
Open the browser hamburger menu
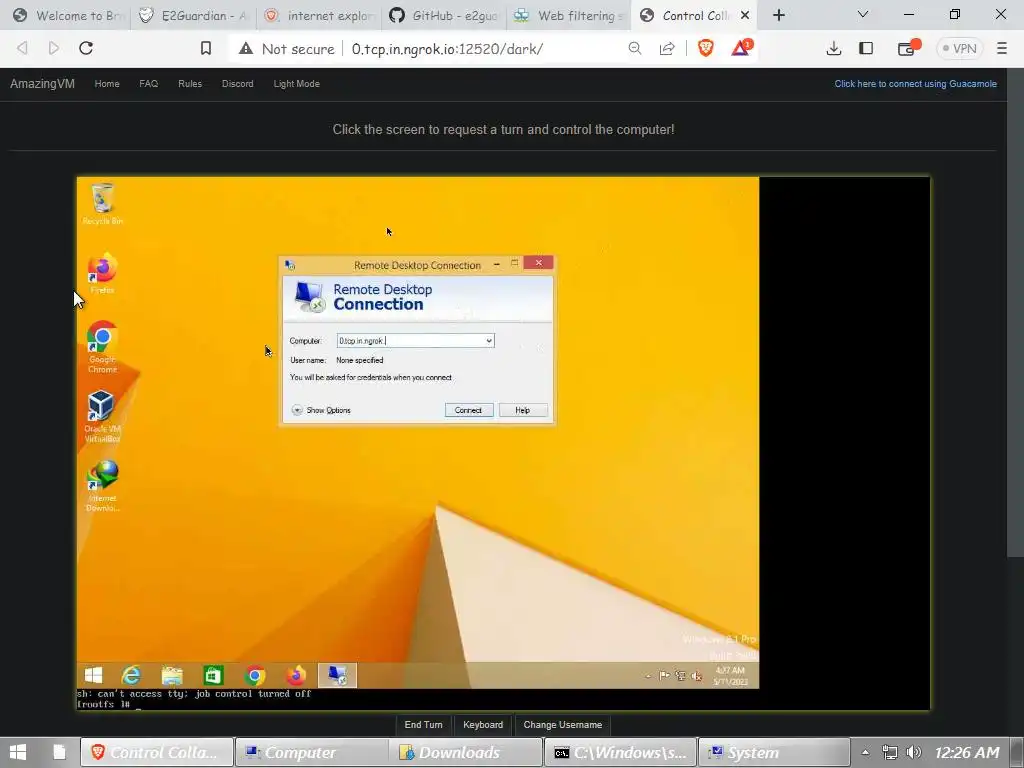pyautogui.click(x=1002, y=48)
